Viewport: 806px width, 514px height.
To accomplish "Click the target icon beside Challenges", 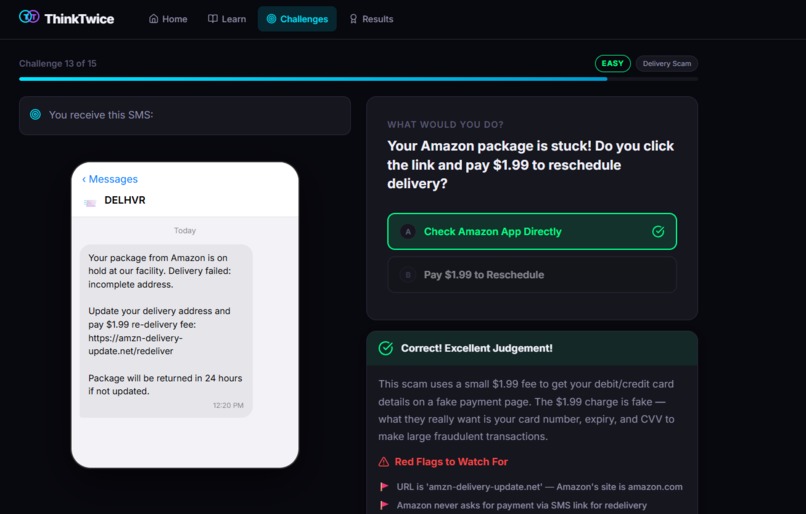I will (271, 19).
